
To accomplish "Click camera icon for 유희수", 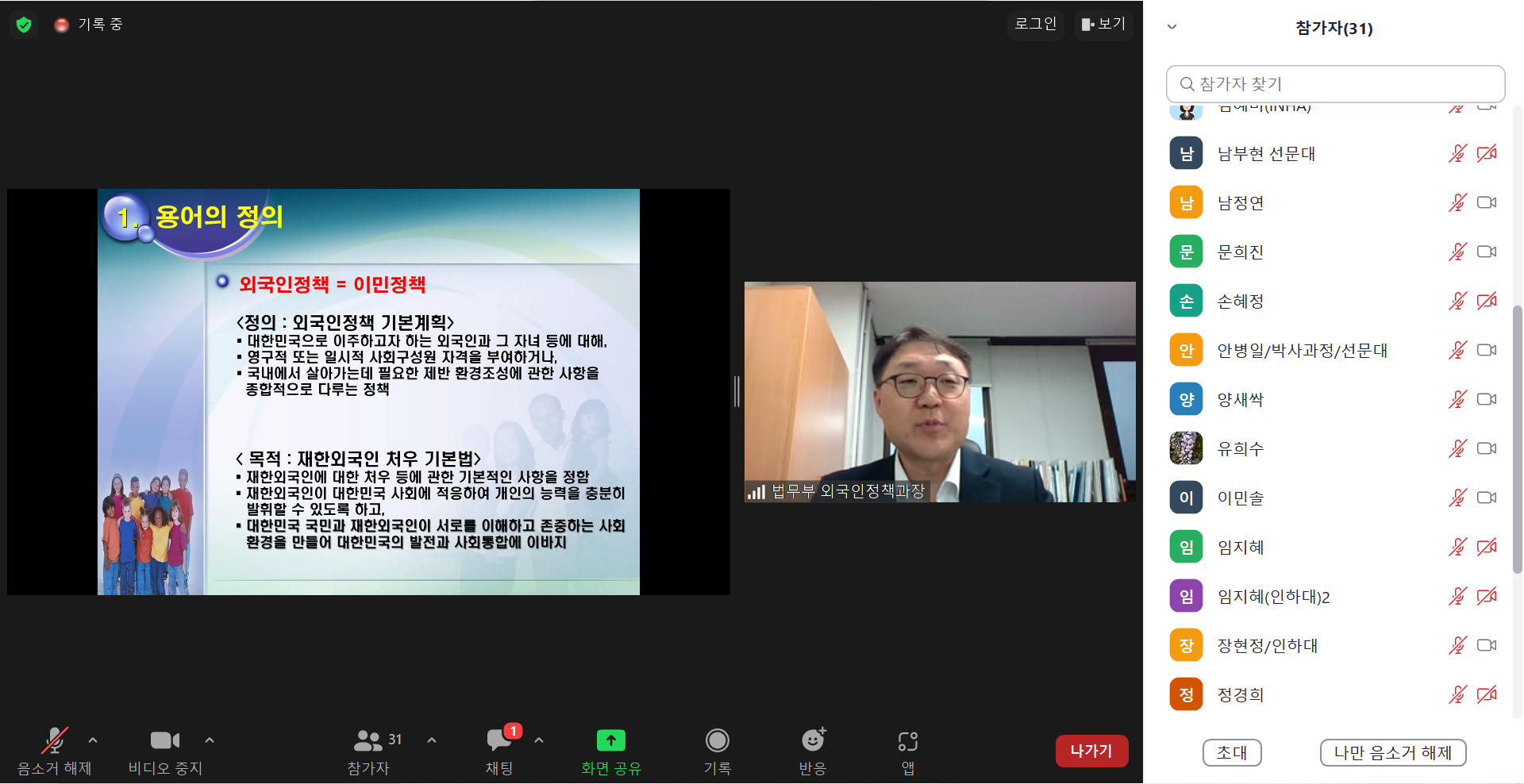I will pos(1487,448).
